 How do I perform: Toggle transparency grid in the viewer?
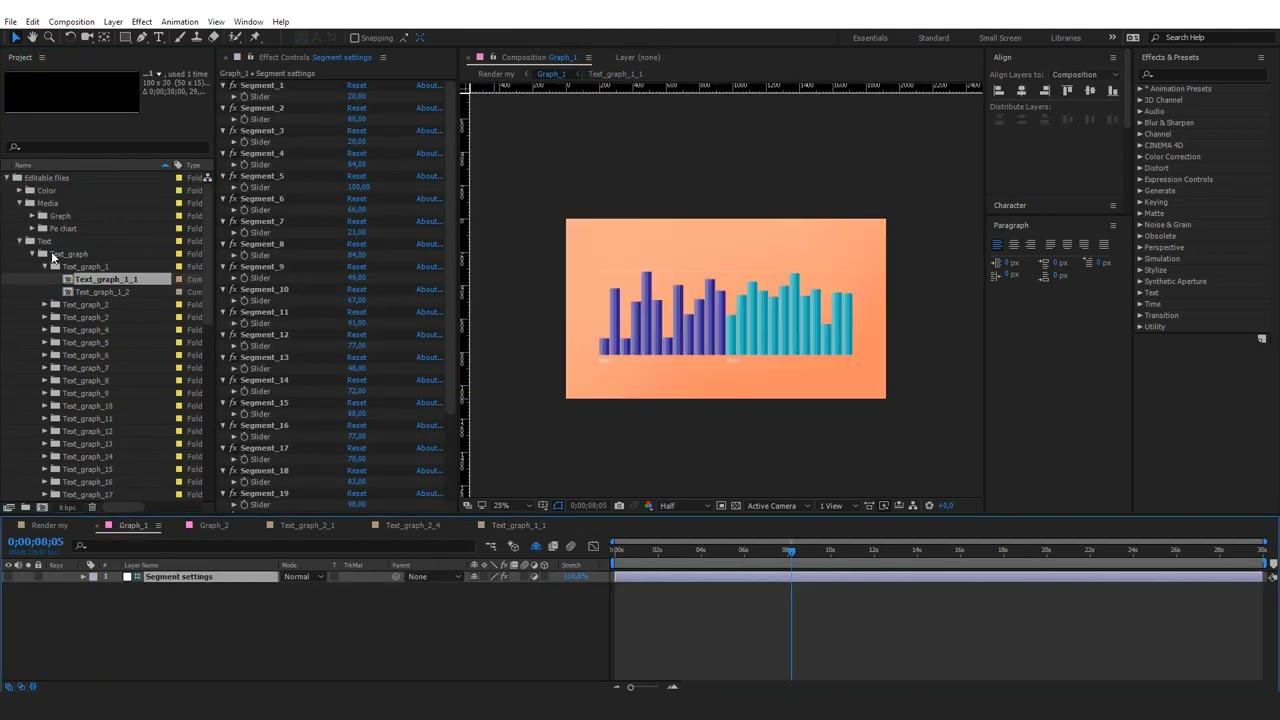(x=736, y=506)
